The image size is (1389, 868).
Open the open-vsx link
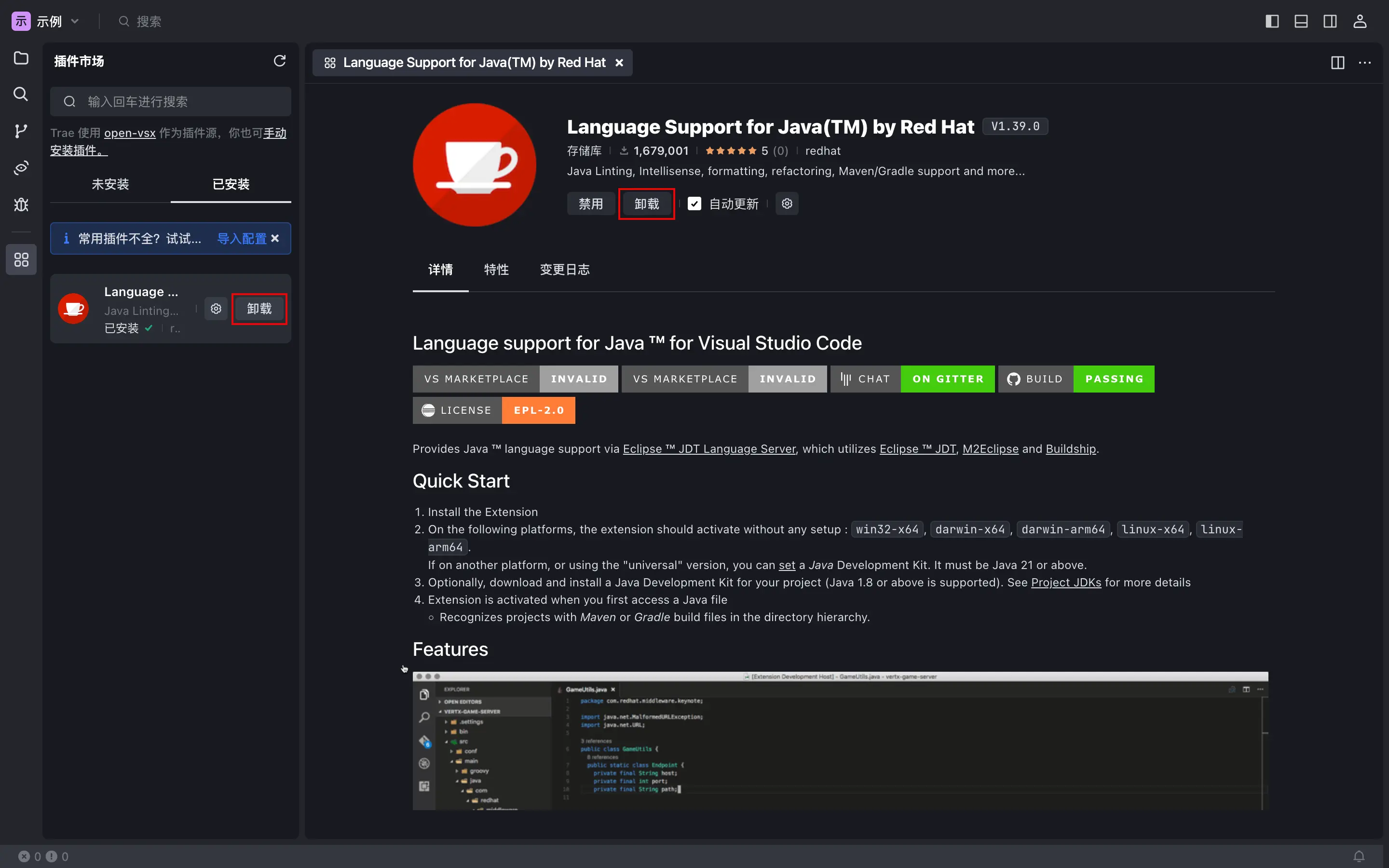click(130, 133)
